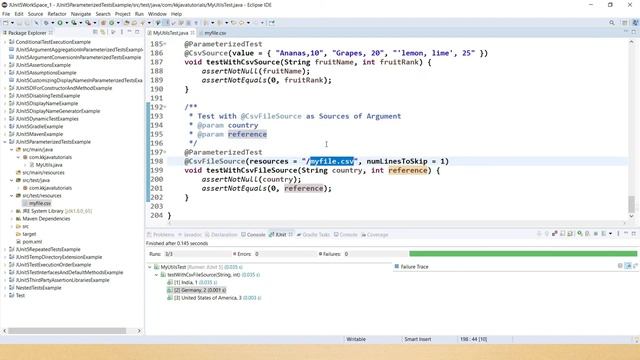
Task: Collapse MyUtilsTest node in JUnit results
Action: click(x=149, y=267)
